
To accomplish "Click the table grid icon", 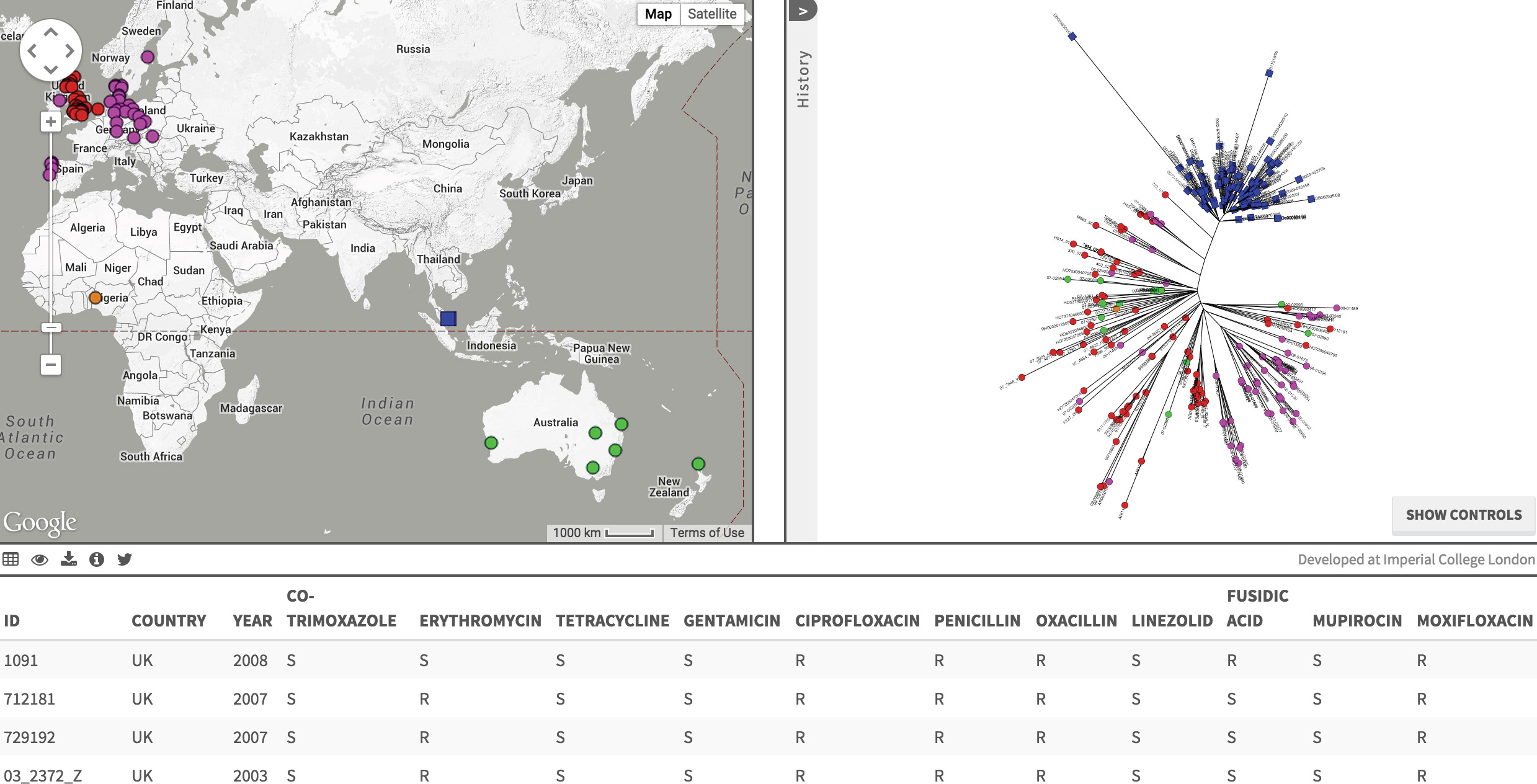I will (x=11, y=559).
